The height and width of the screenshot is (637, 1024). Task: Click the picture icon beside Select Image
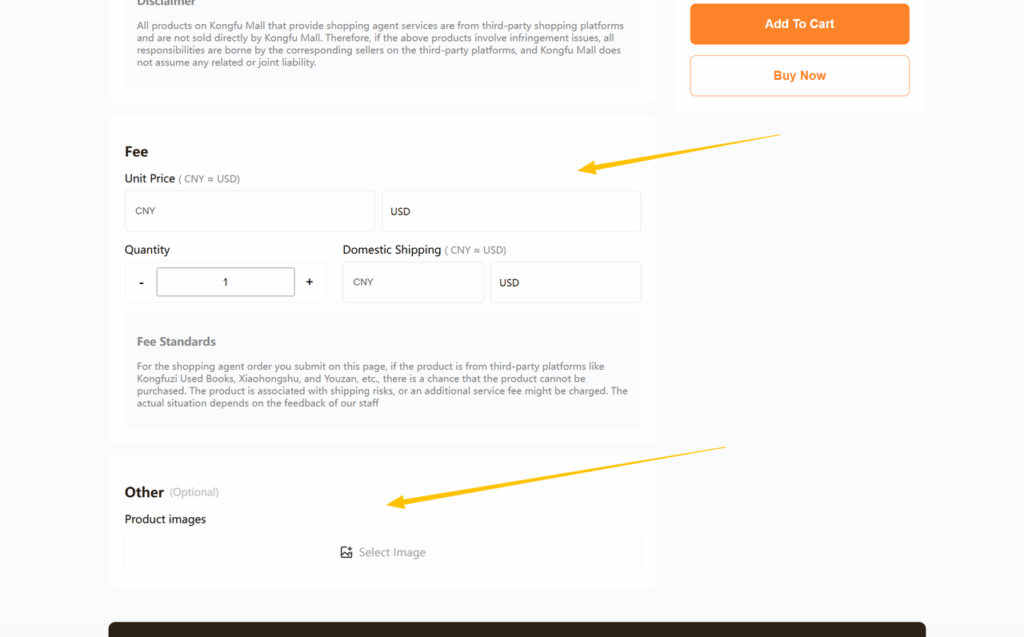click(346, 552)
